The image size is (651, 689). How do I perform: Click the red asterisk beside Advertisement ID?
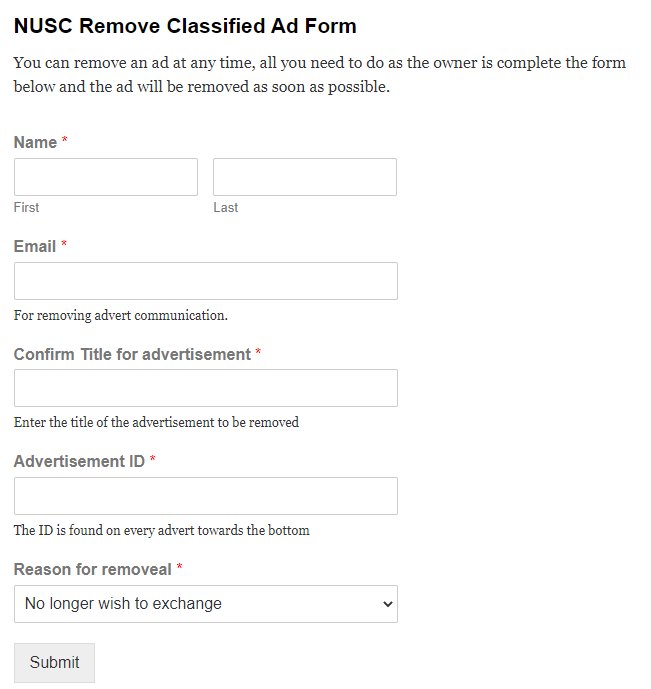point(153,461)
